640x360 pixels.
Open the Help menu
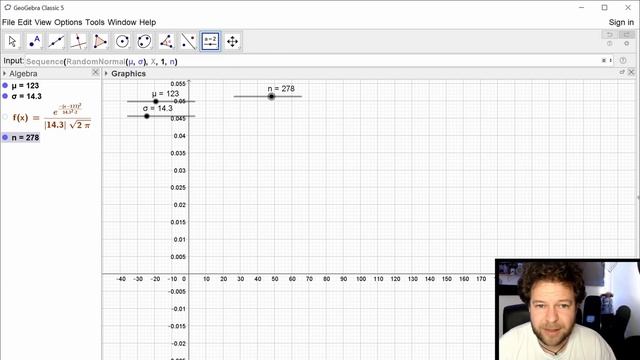click(x=147, y=22)
